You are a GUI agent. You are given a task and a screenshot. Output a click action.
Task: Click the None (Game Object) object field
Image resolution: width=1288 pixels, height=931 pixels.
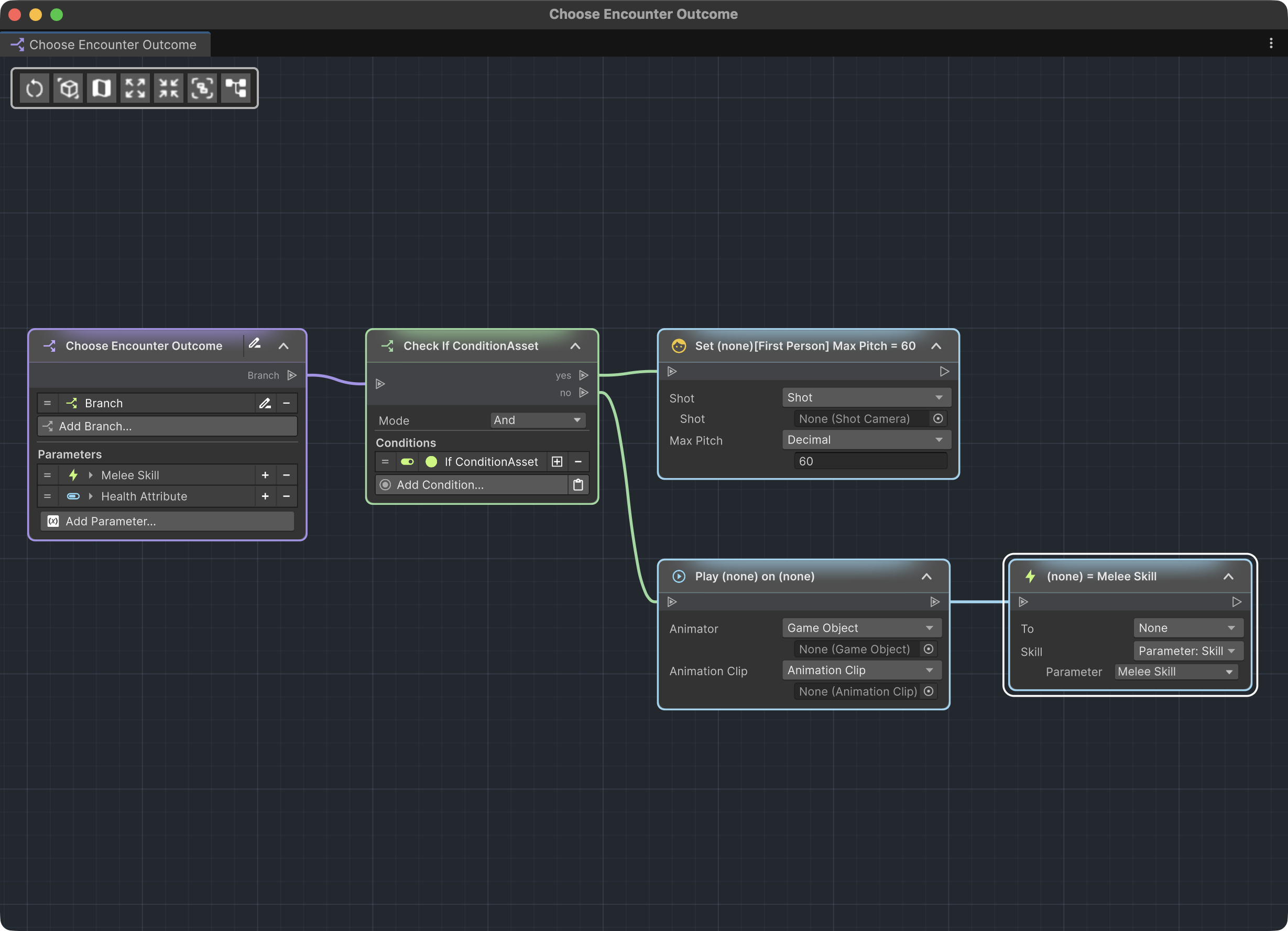[x=866, y=649]
